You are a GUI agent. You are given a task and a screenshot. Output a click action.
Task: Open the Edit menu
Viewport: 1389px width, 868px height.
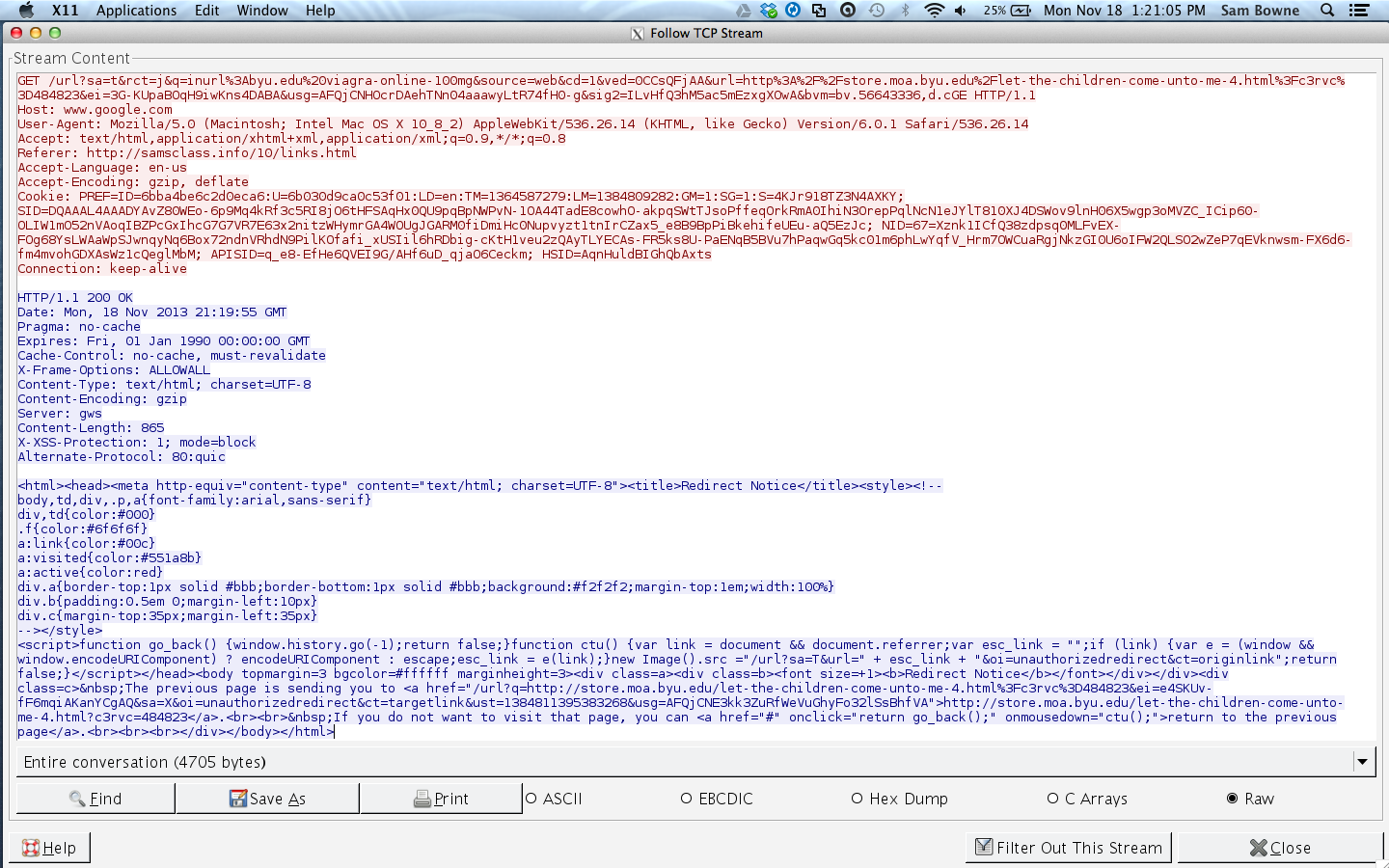[206, 11]
